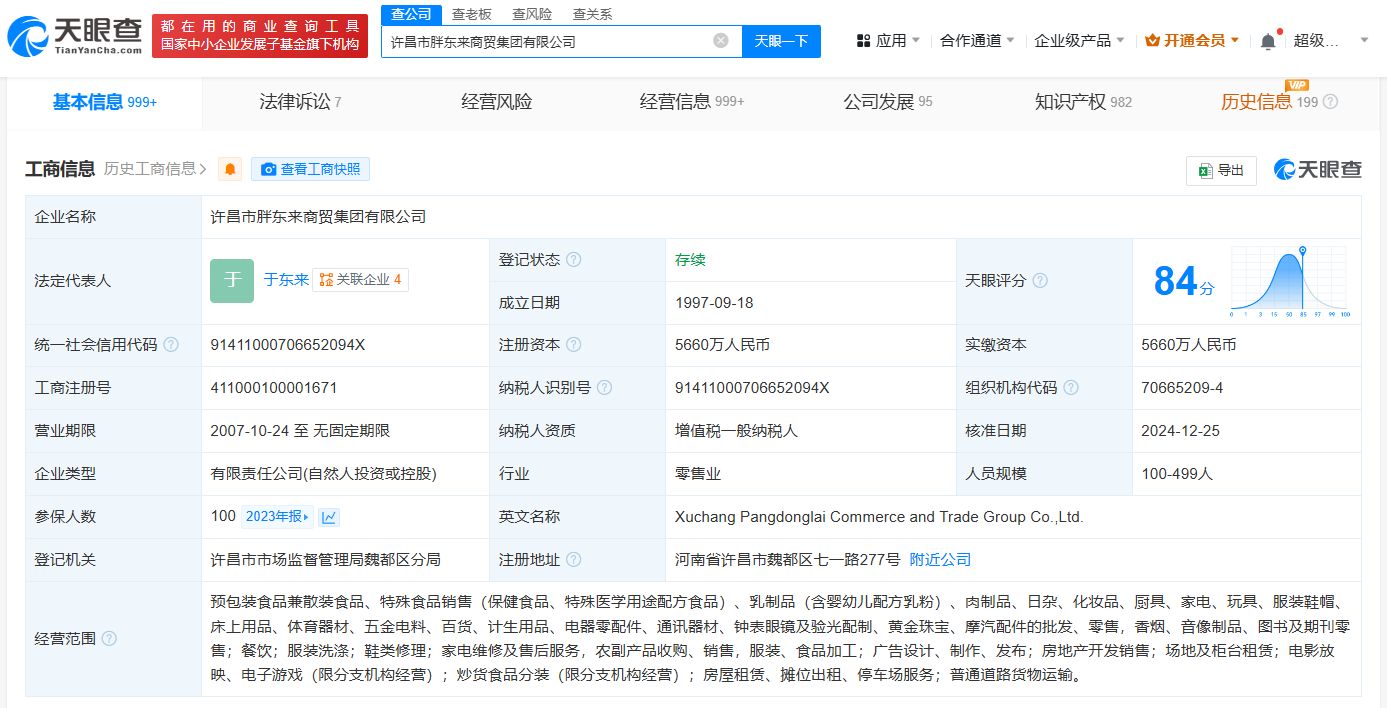Click the 84分 score distribution chart

click(x=1290, y=281)
